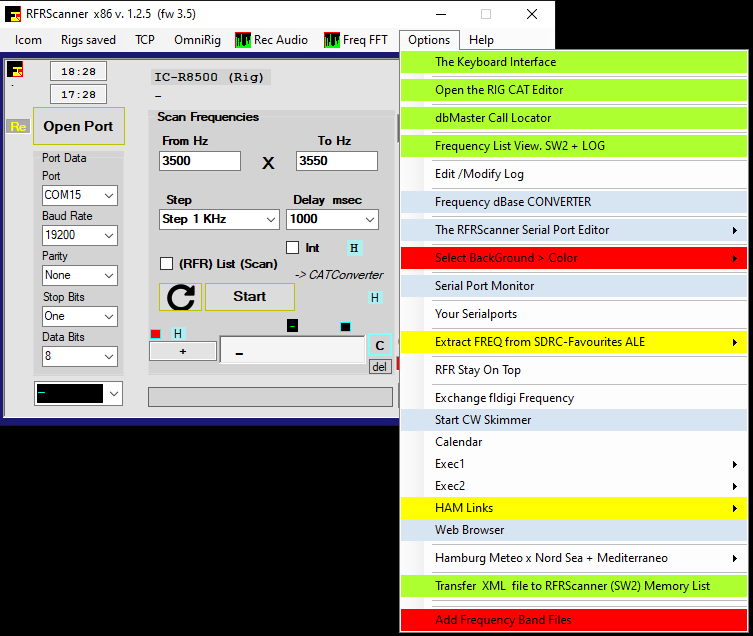Screen dimensions: 753x636
Task: Click the 18:28 clock display
Action: [x=78, y=72]
